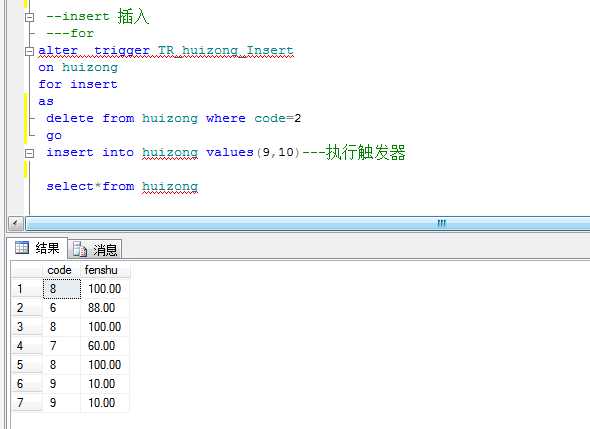
Task: Click fenshu cell 100.00 in row 5
Action: tap(105, 365)
